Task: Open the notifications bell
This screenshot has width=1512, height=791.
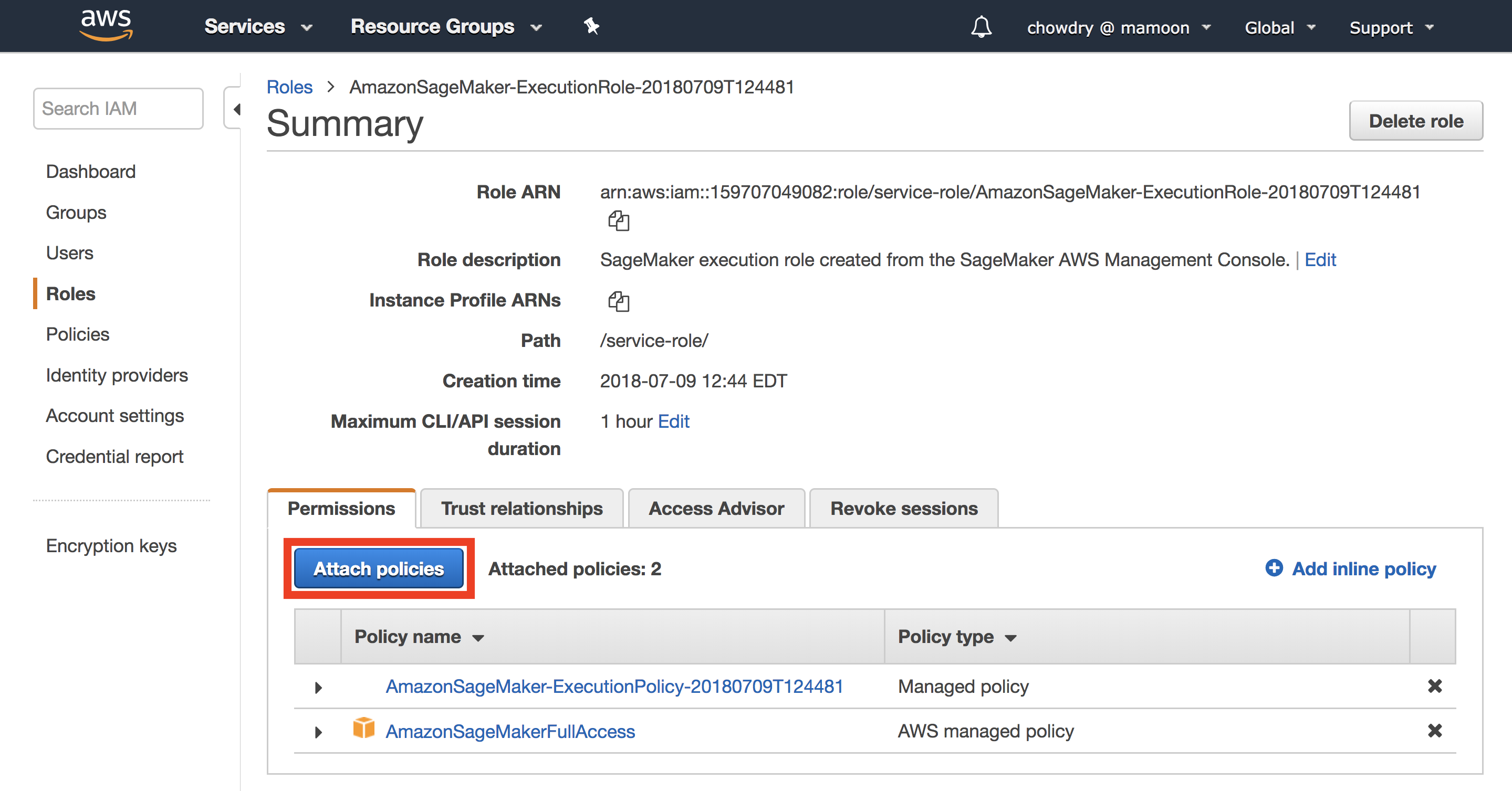Action: pos(981,27)
